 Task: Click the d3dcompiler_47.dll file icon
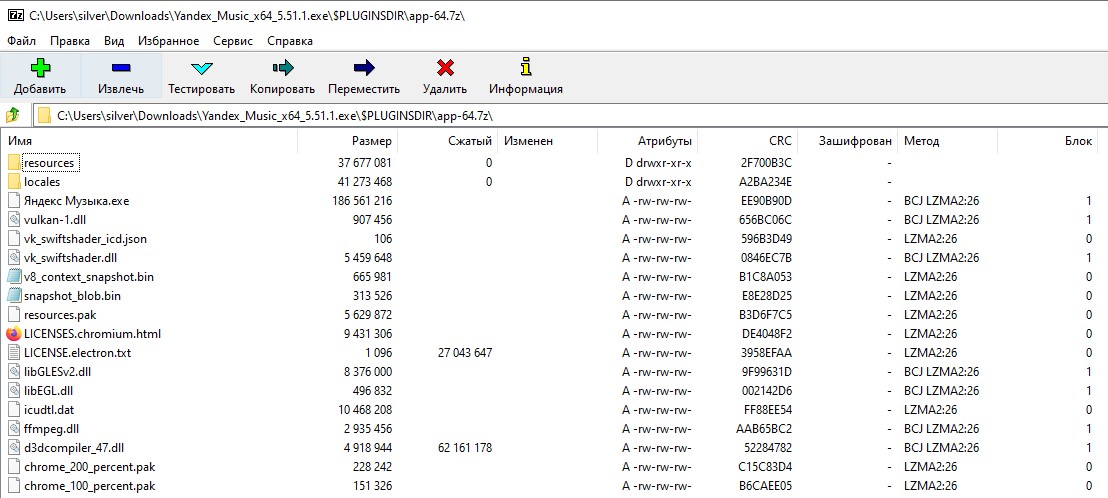[14, 447]
